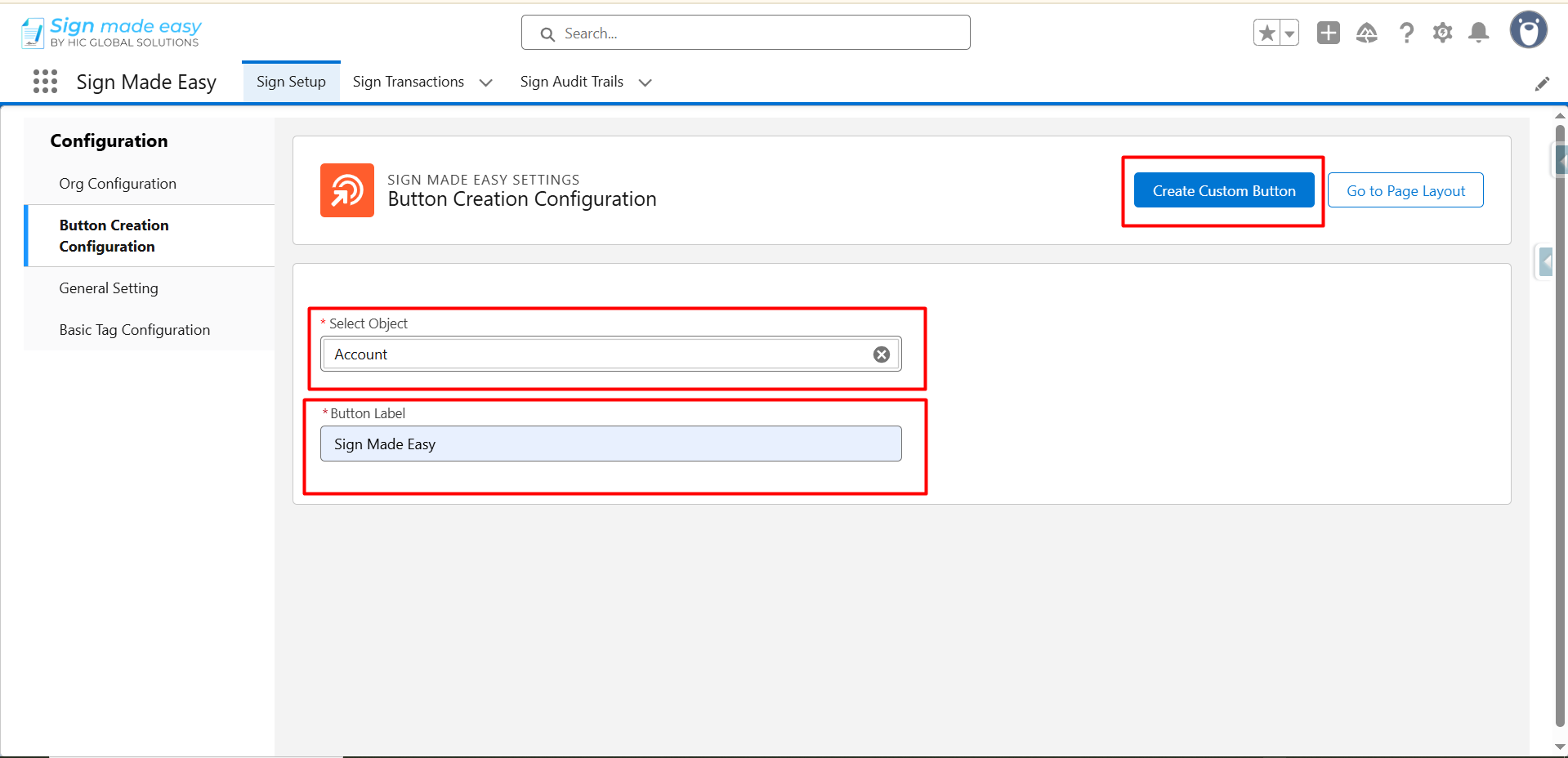The height and width of the screenshot is (758, 1568).
Task: Expand the Favorites list dropdown arrow
Action: [x=1289, y=33]
